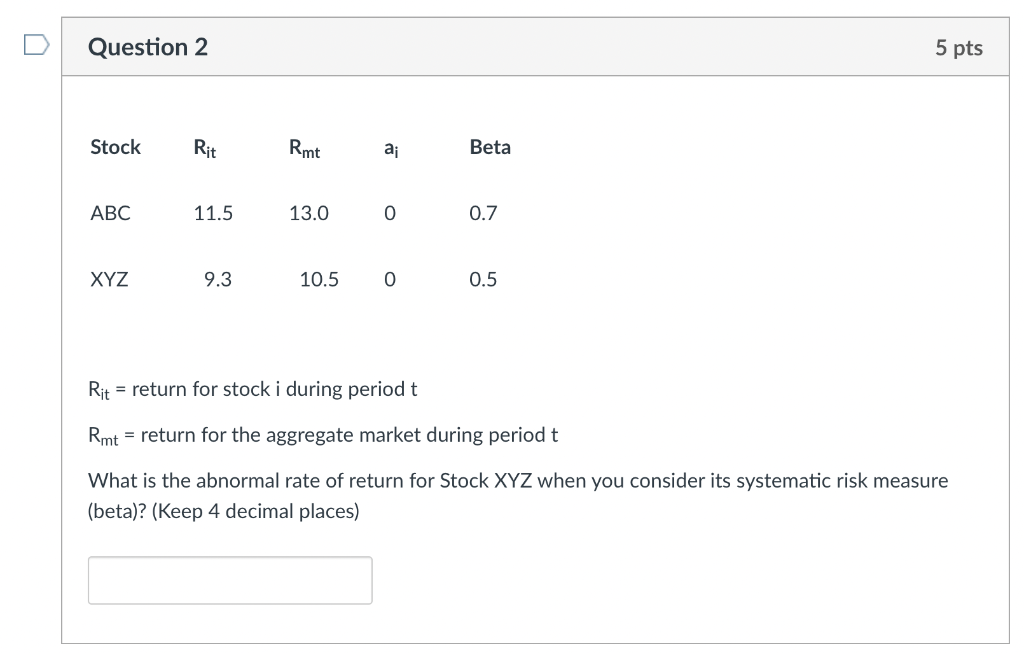Click the 0.5 beta value
Screen dimensions: 1024x653
(x=483, y=280)
